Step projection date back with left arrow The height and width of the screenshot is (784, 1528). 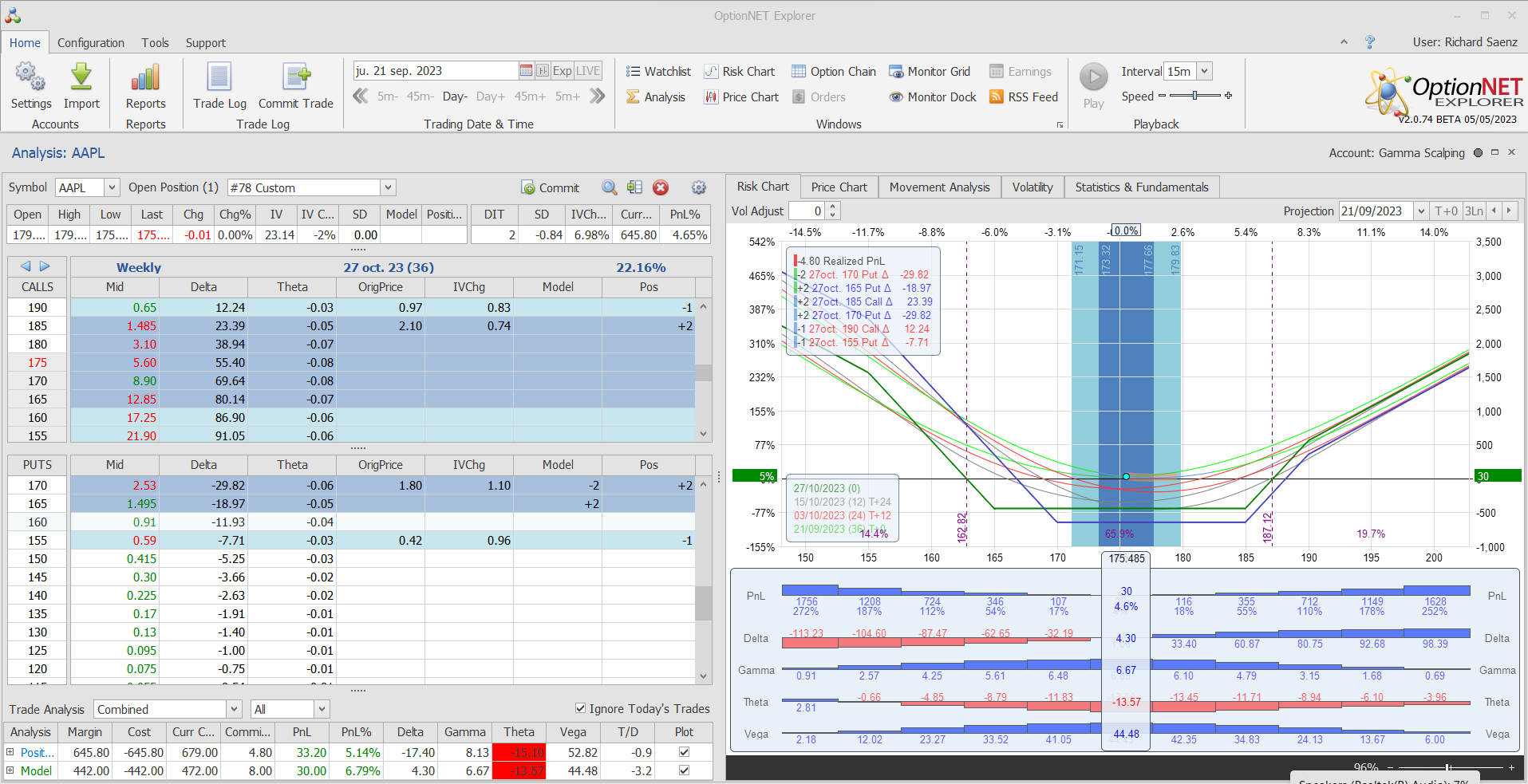(1494, 211)
